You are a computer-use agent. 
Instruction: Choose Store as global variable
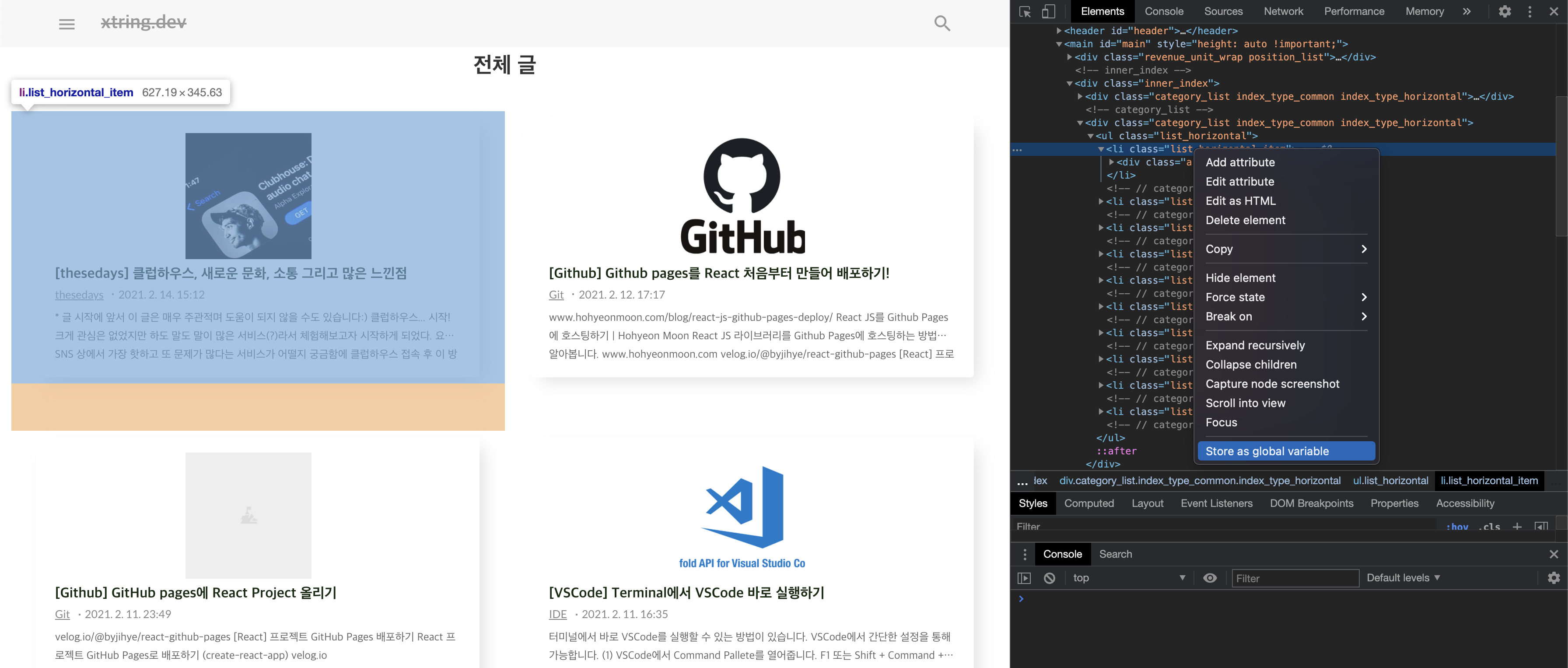pyautogui.click(x=1267, y=451)
